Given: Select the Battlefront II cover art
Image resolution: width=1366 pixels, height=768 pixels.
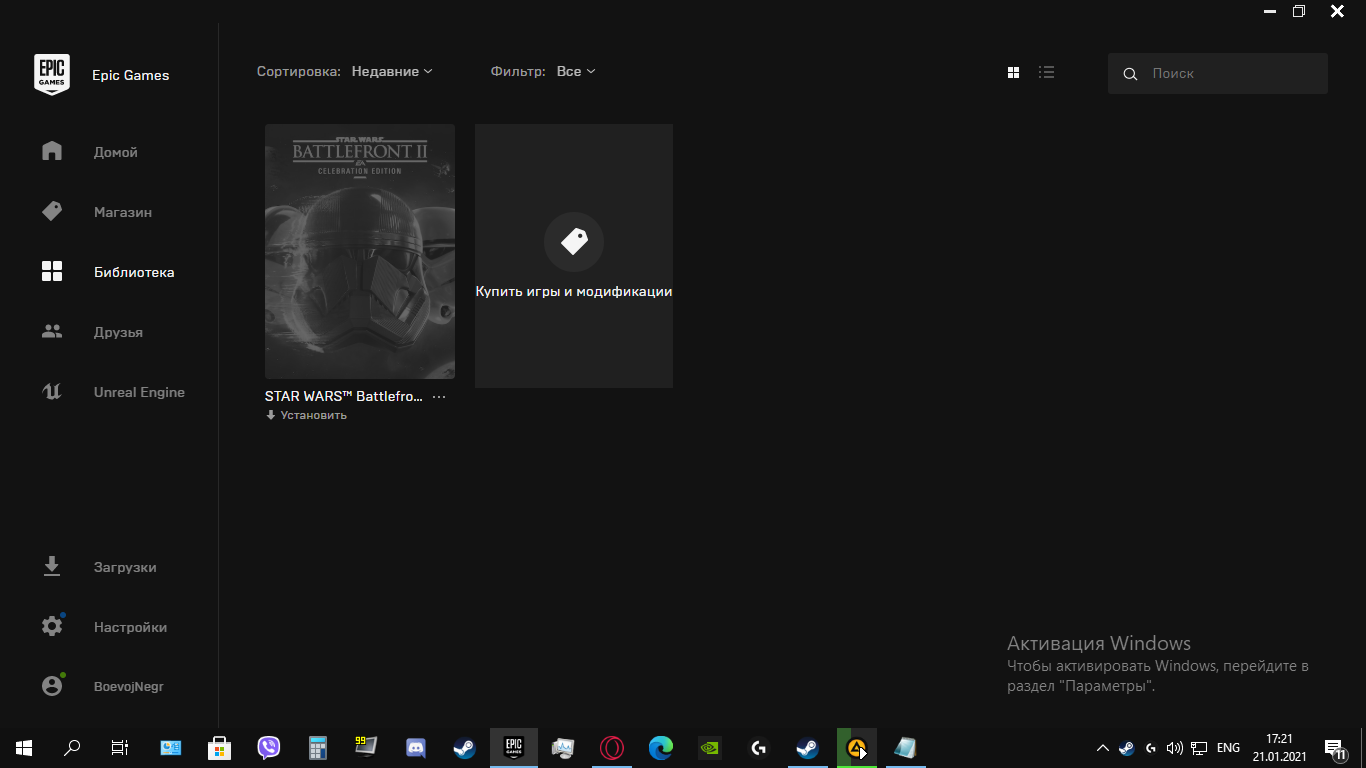Looking at the screenshot, I should click(x=360, y=251).
